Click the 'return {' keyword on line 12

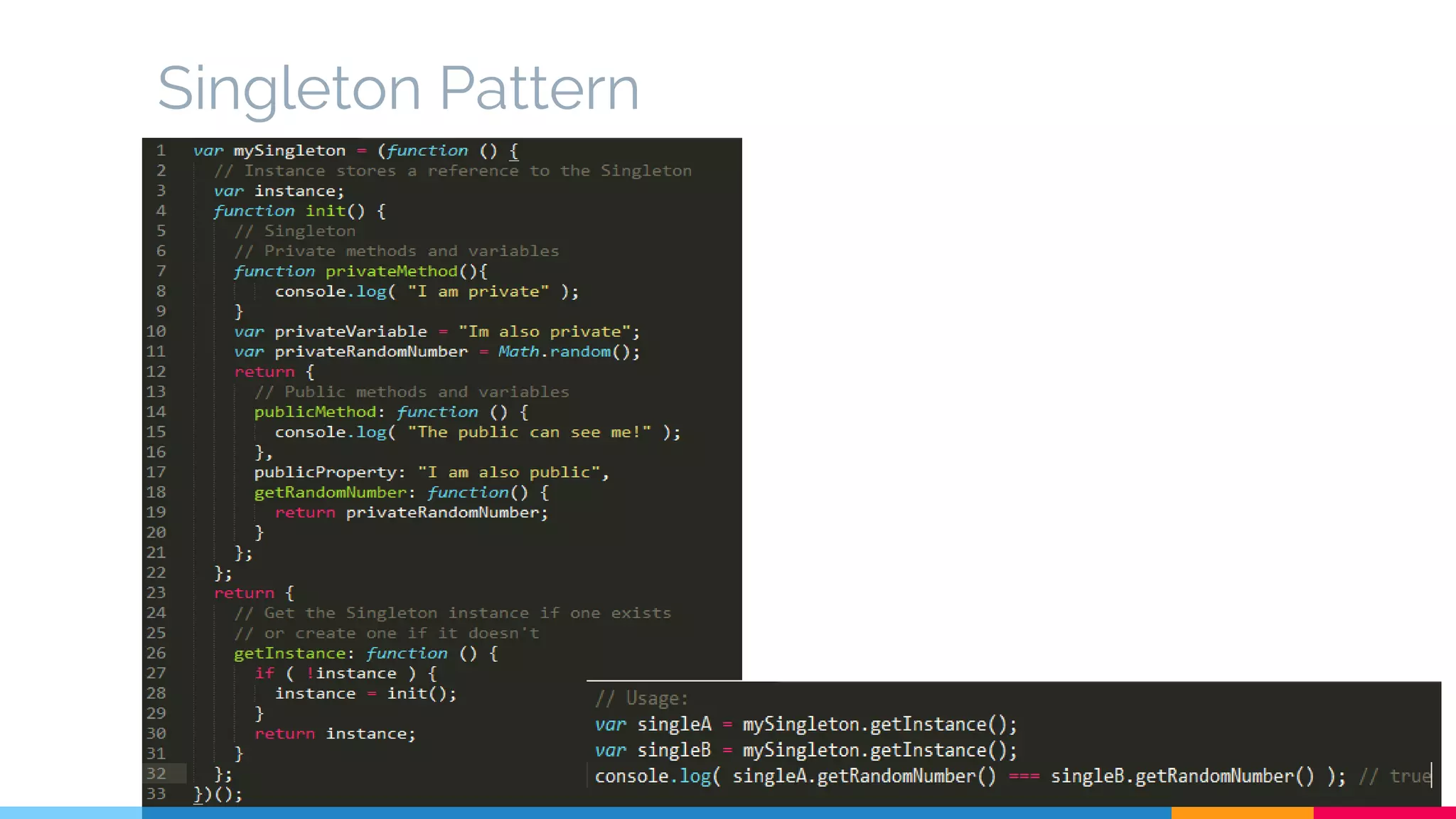pos(274,372)
